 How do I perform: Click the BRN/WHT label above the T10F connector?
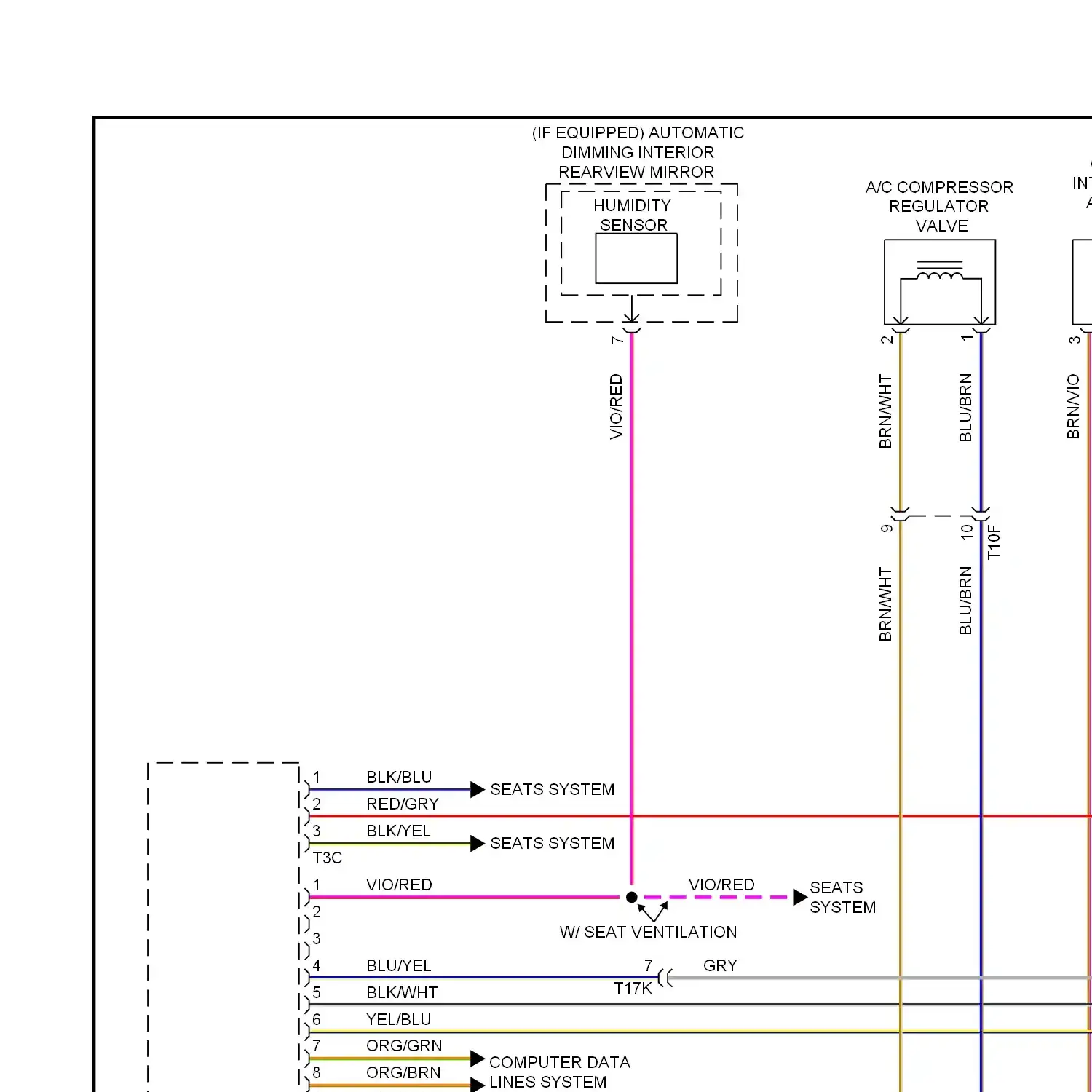(x=885, y=411)
